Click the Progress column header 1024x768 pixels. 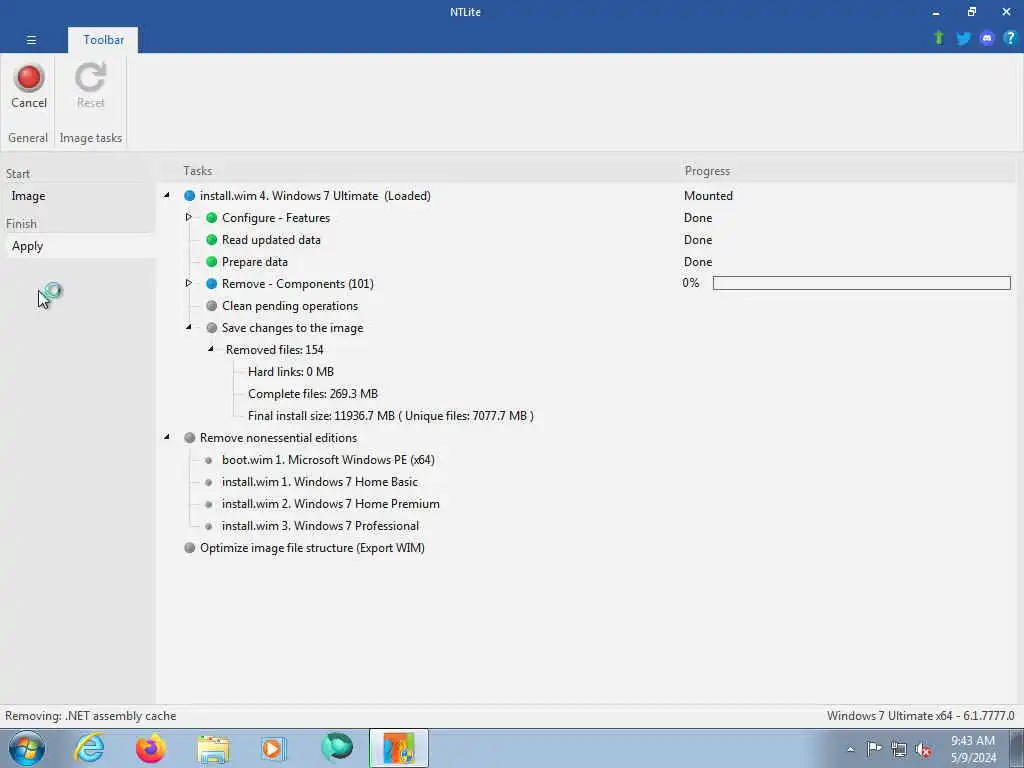pyautogui.click(x=707, y=171)
